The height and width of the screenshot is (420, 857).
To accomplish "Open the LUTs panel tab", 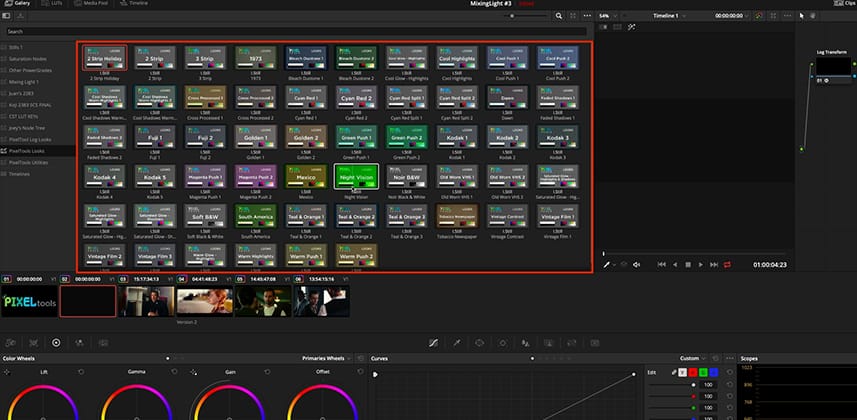I will 53,3.
